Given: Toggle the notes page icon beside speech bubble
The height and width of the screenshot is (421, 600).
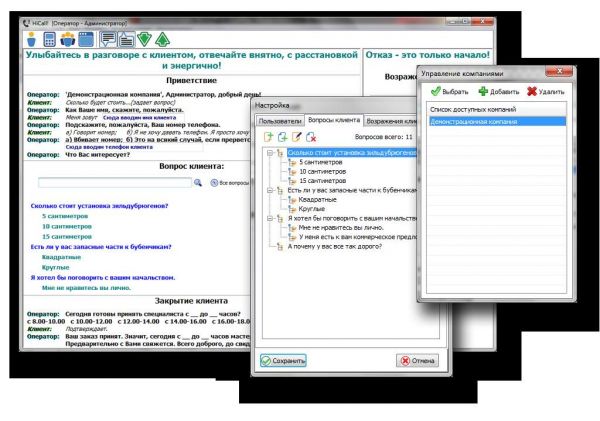Looking at the screenshot, I should click(x=126, y=39).
